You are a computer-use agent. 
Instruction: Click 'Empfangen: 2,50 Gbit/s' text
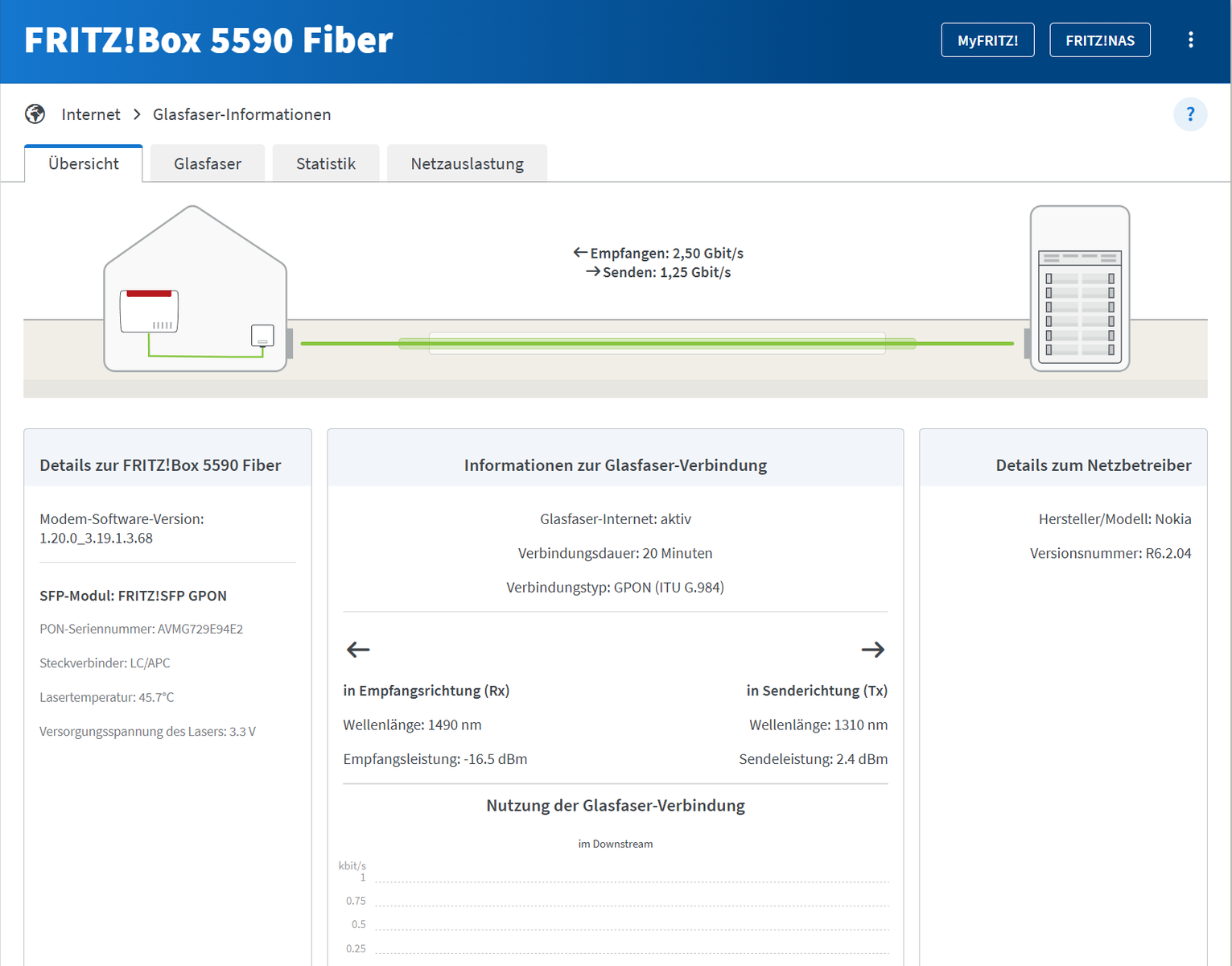pyautogui.click(x=667, y=254)
